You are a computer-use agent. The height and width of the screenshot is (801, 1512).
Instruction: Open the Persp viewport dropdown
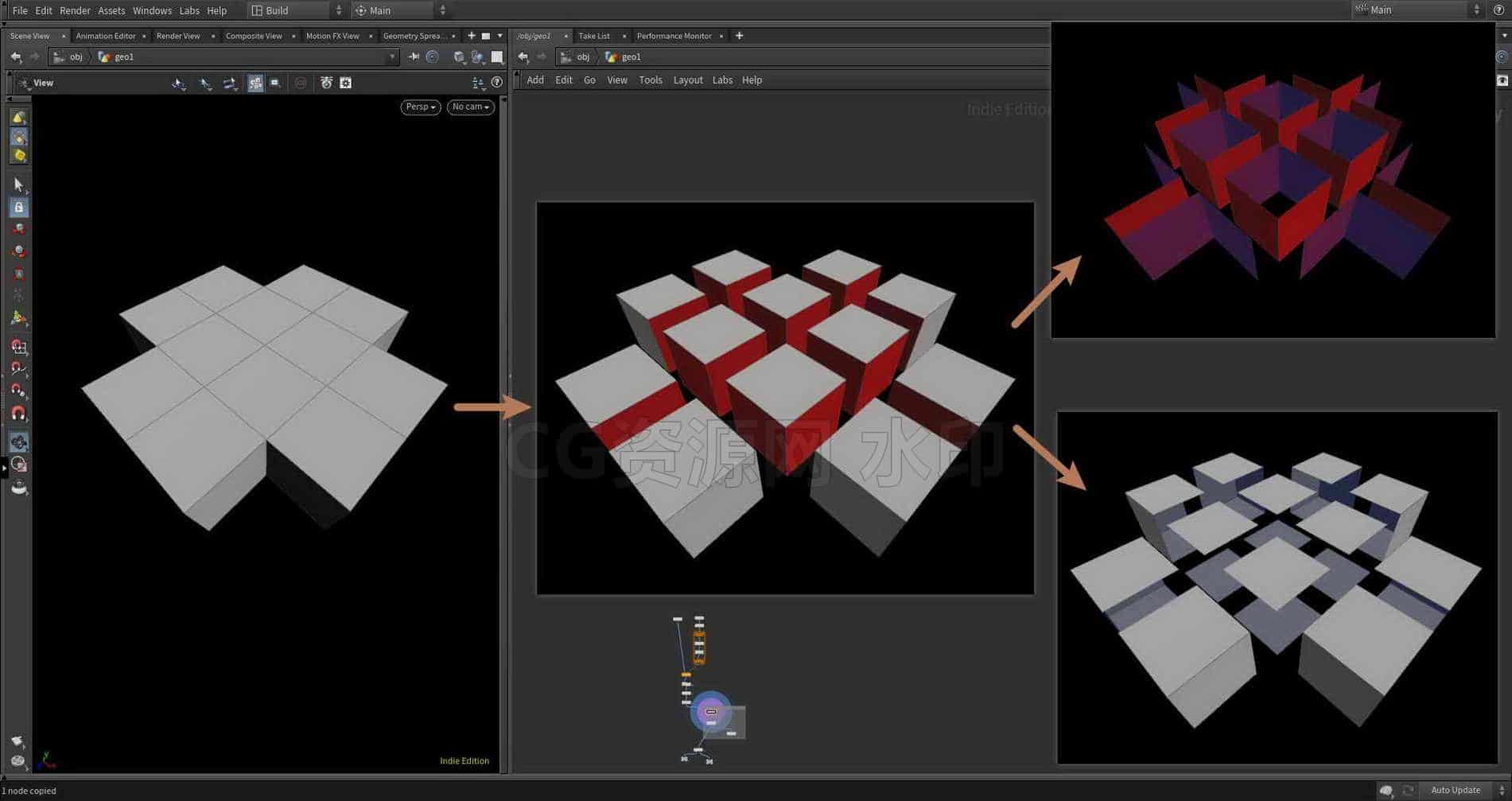coord(420,107)
